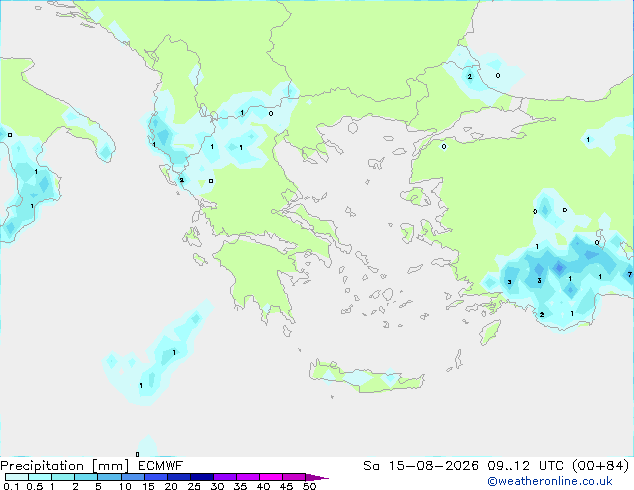Image resolution: width=634 pixels, height=490 pixels.
Task: Click the 45–50 mm legend color swatch
Action: click(x=294, y=477)
